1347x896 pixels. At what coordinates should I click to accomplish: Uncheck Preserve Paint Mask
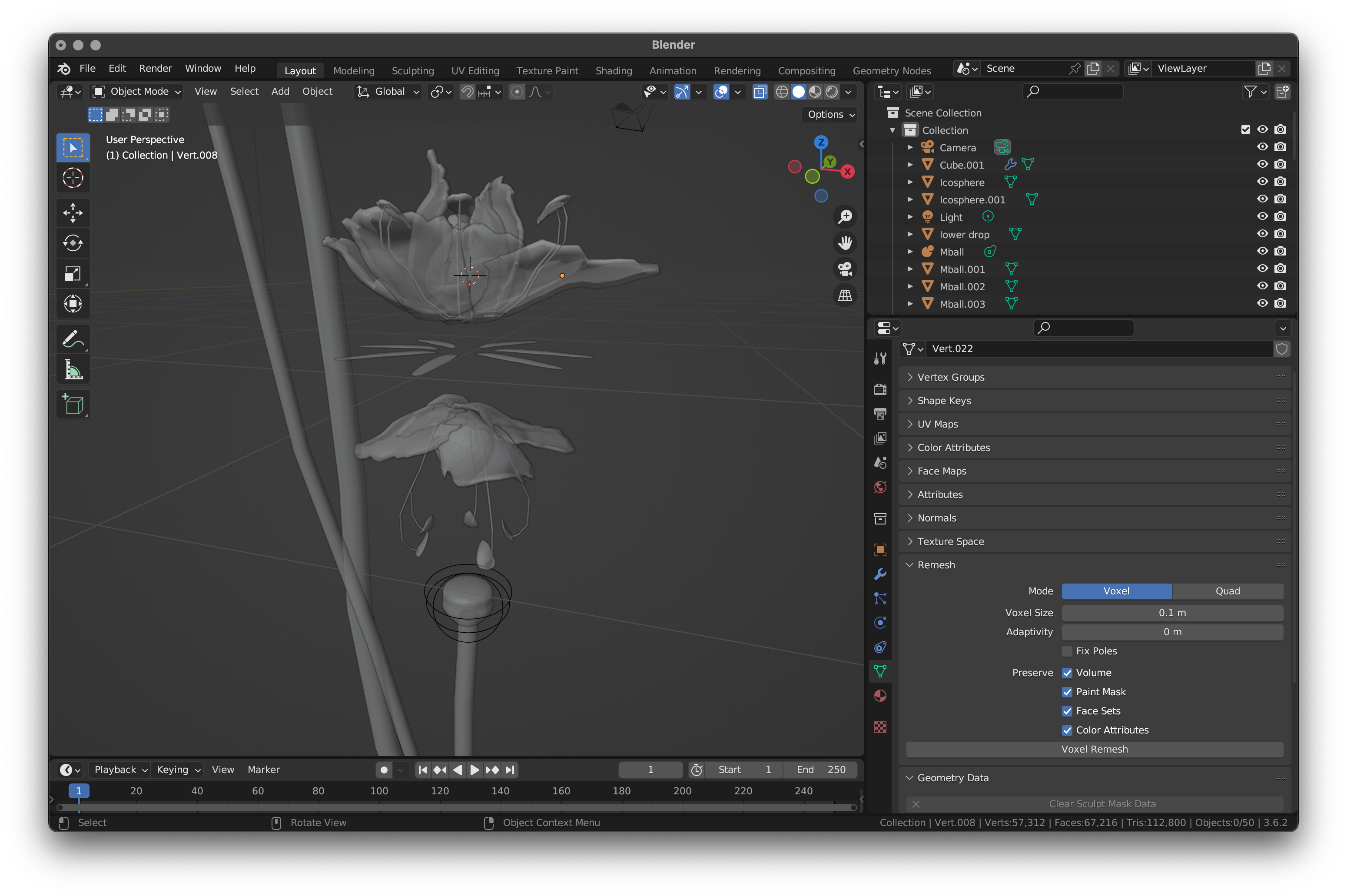click(x=1066, y=692)
